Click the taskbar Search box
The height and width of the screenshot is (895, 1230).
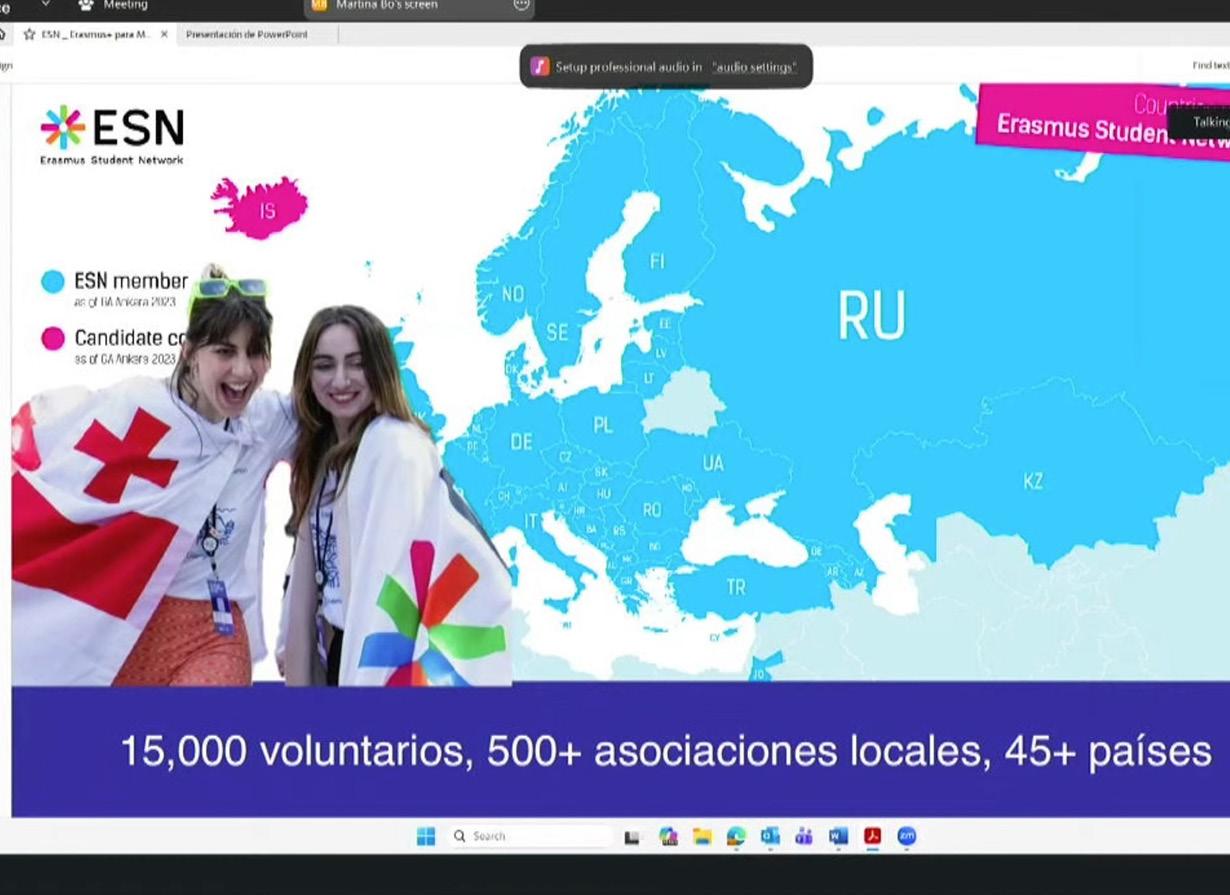point(530,836)
